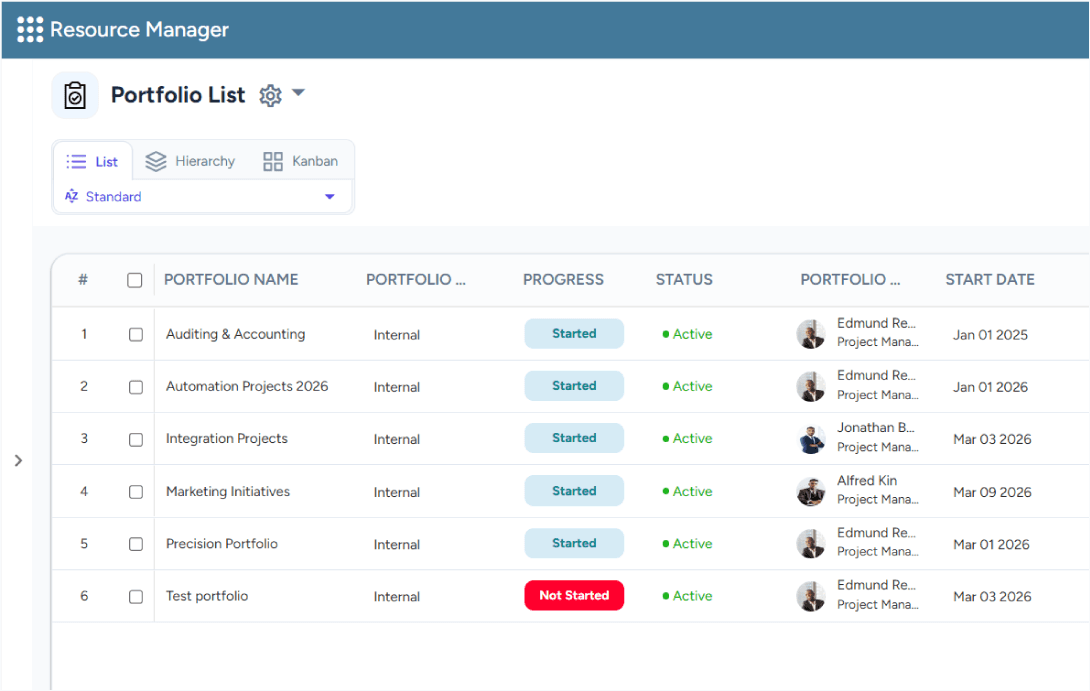The image size is (1090, 691).
Task: Click the Started badge for Automation Projects 2026
Action: [574, 386]
